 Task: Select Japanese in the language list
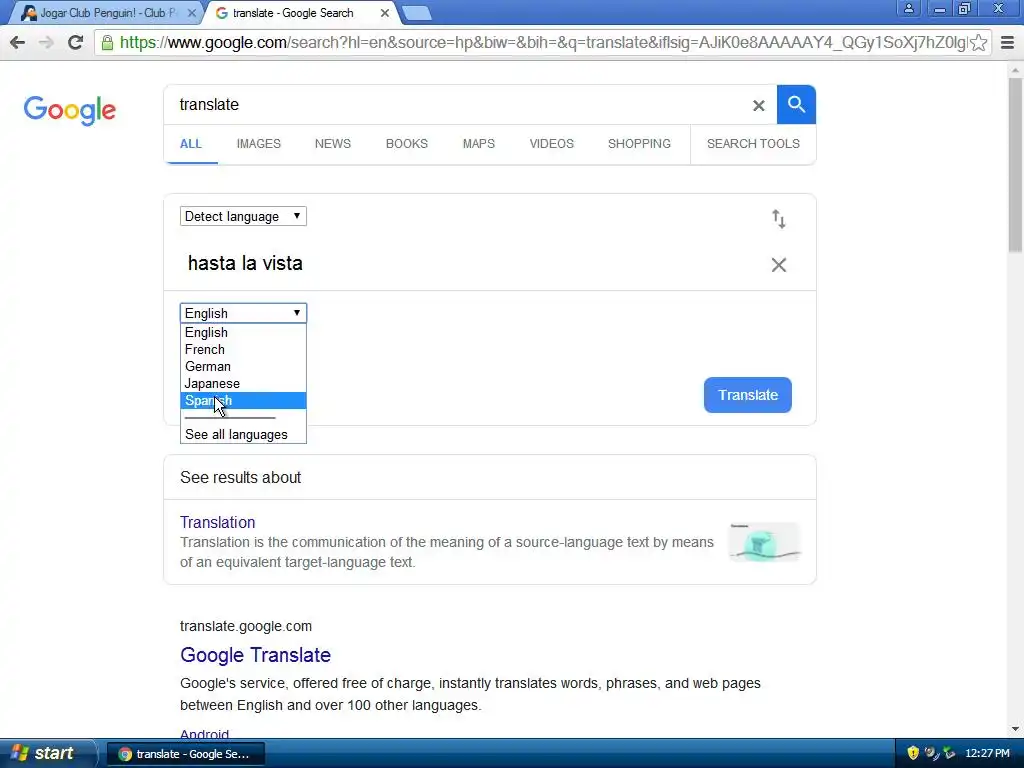[x=243, y=383]
